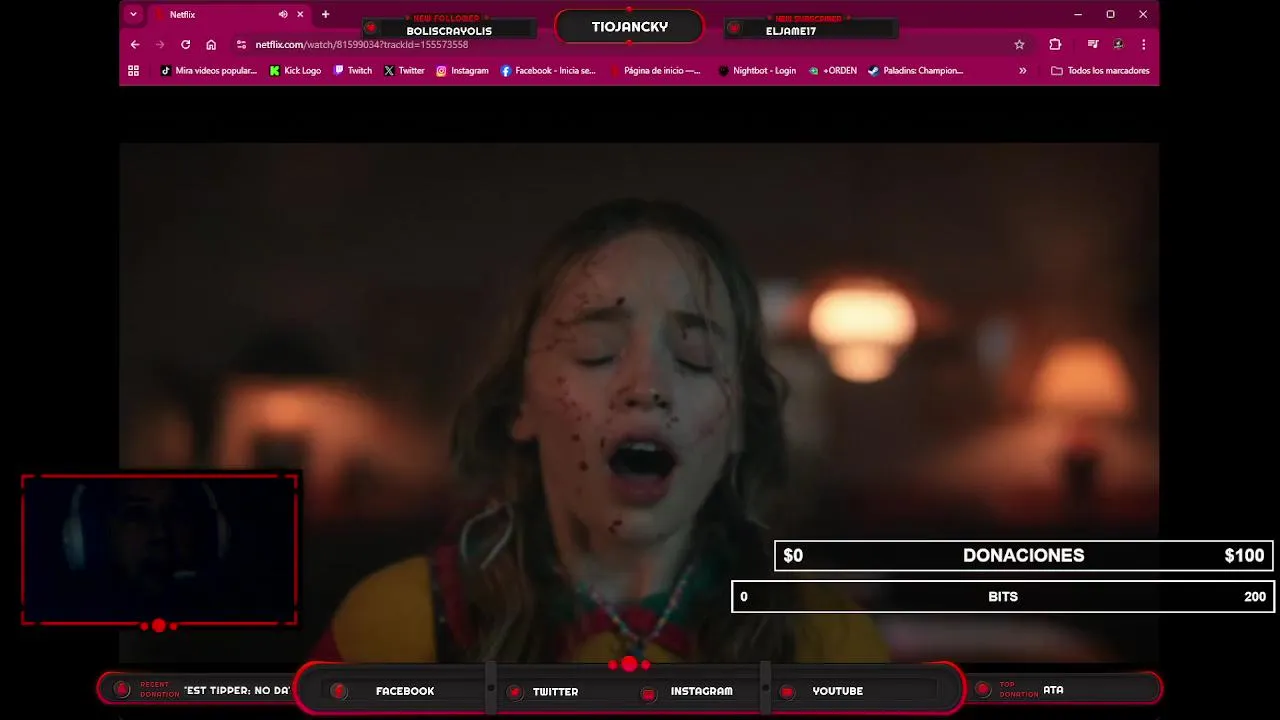Click the red icon beside INSTAGRAM

(648, 693)
